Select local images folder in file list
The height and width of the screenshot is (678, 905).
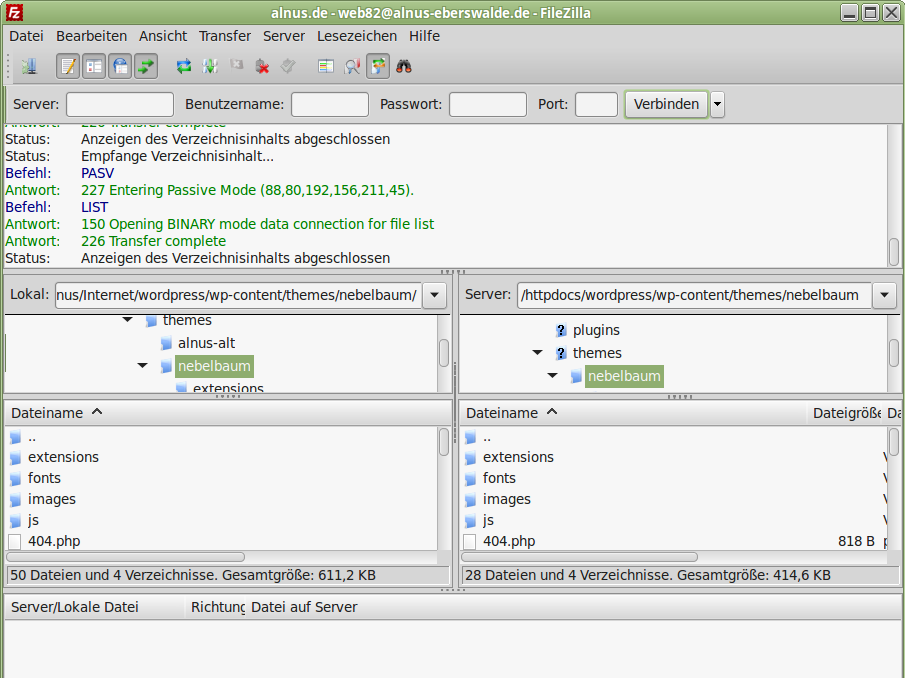(x=51, y=499)
